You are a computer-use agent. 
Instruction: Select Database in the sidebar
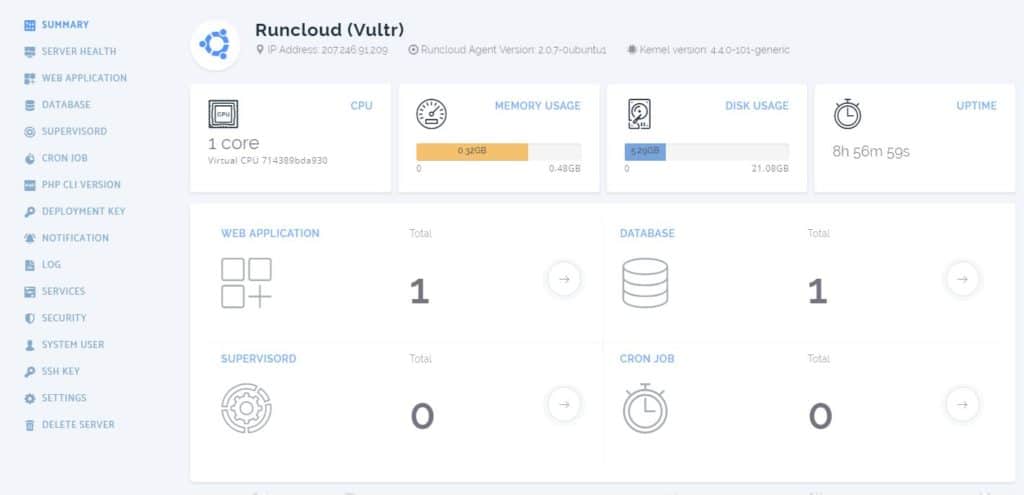pyautogui.click(x=66, y=105)
